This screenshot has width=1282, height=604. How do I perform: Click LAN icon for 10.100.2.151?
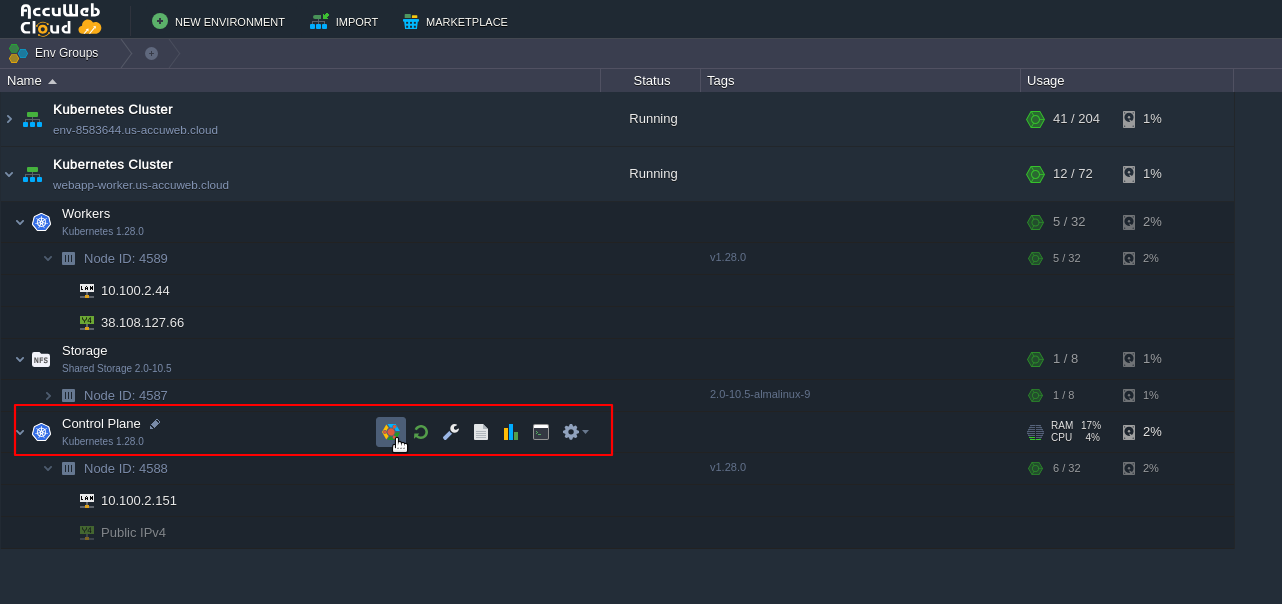[87, 501]
